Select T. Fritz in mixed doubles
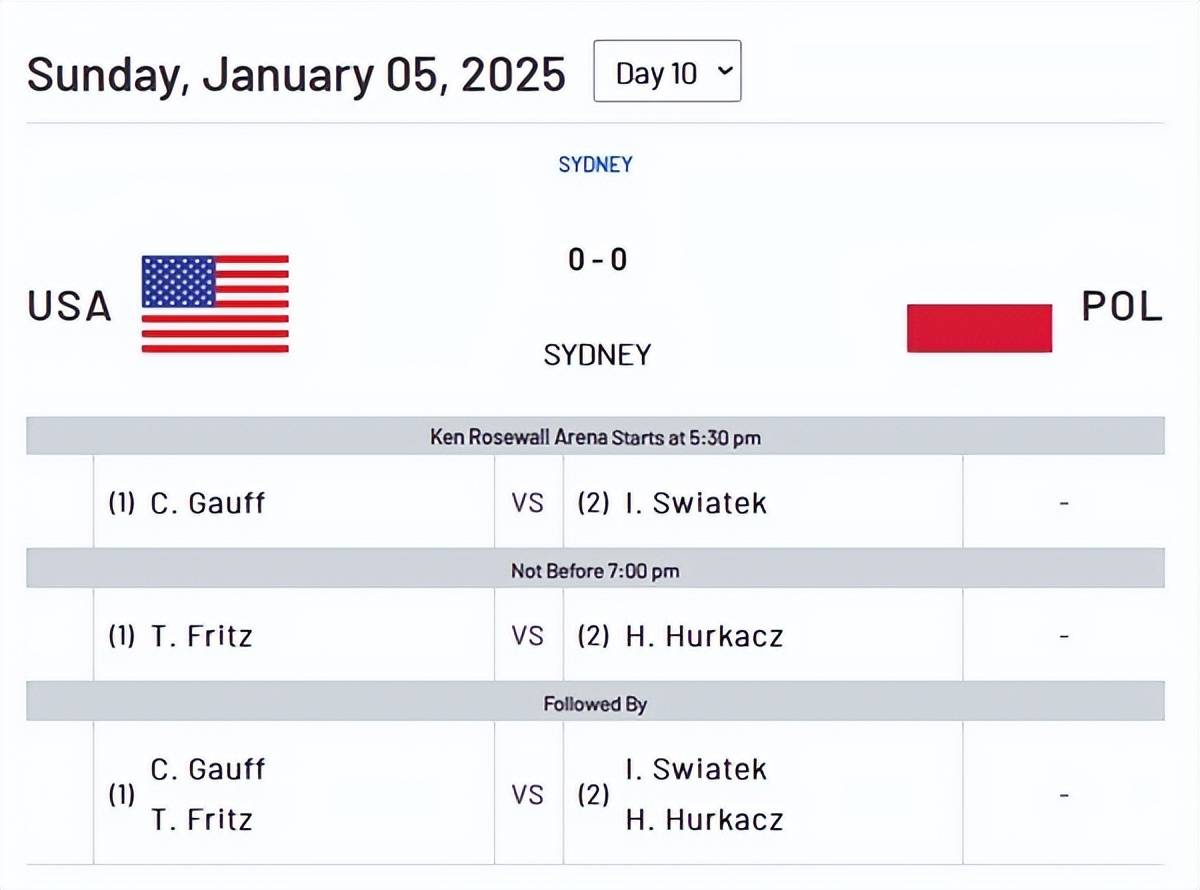This screenshot has height=890, width=1200. point(201,820)
